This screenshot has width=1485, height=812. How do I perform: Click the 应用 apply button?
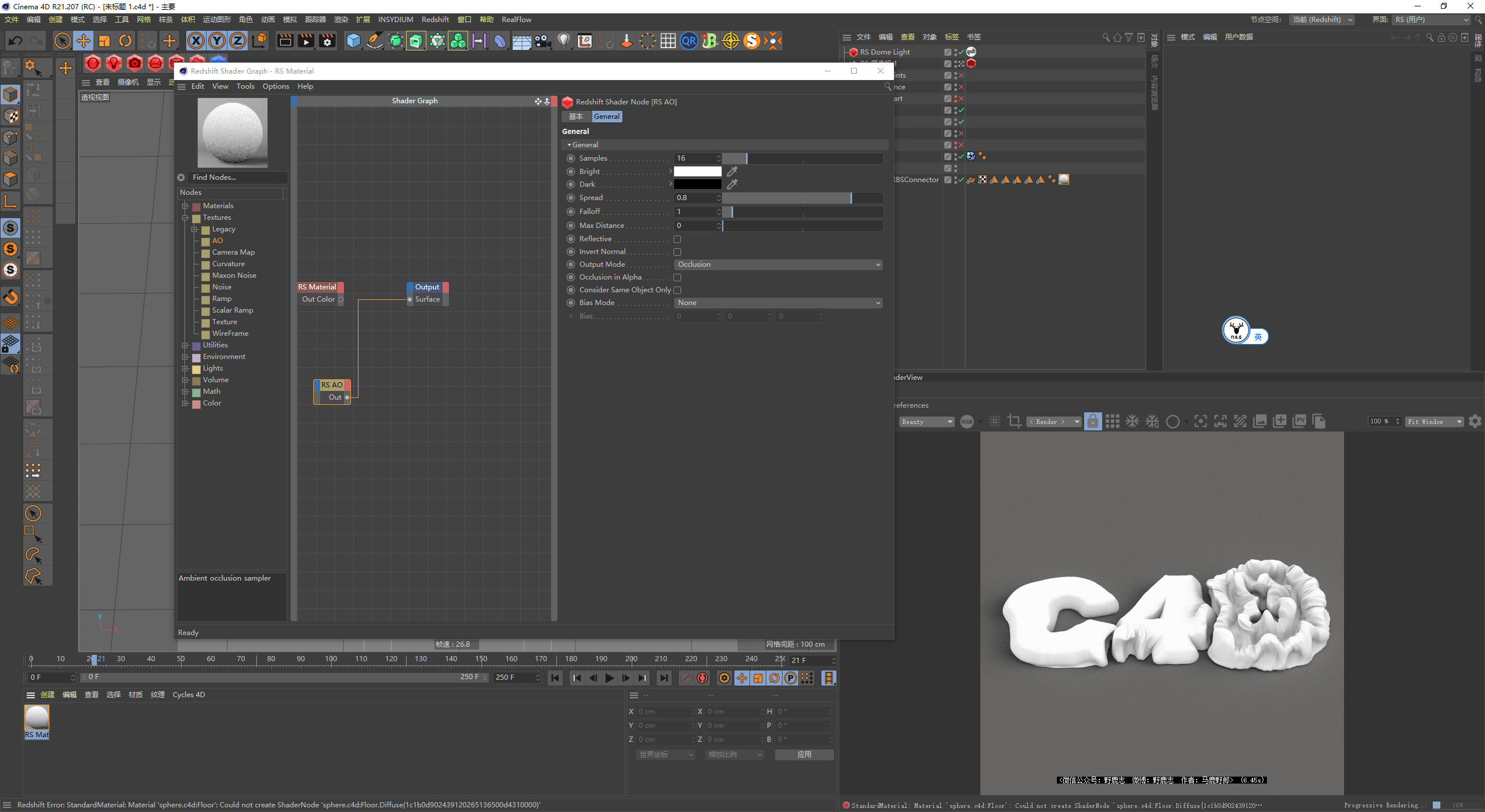(x=804, y=755)
